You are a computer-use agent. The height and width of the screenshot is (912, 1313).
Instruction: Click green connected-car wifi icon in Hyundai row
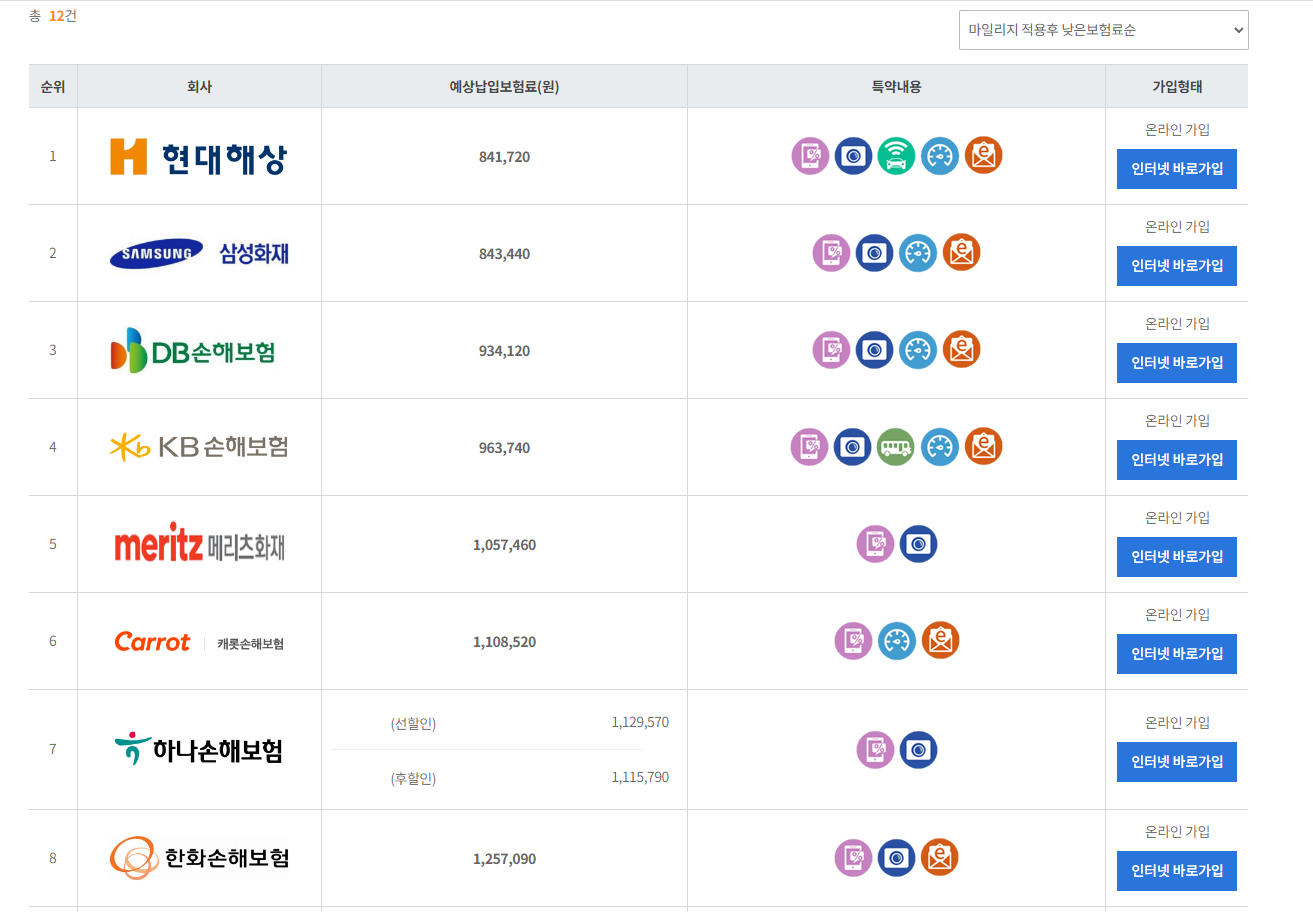[x=897, y=156]
